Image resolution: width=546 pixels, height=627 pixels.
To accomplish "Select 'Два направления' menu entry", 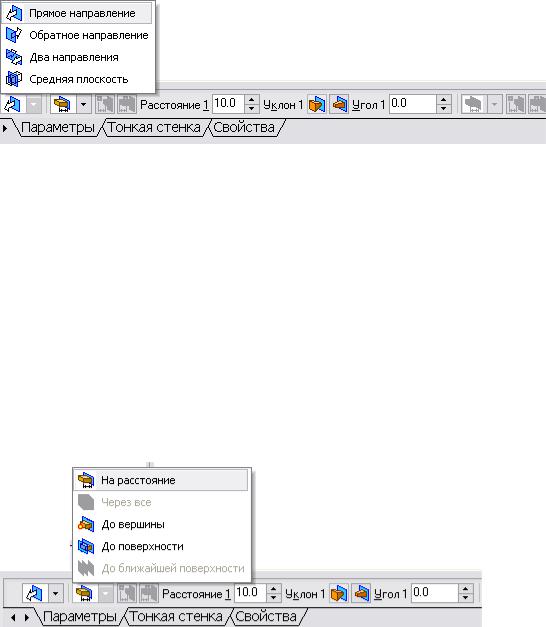I will tap(77, 57).
